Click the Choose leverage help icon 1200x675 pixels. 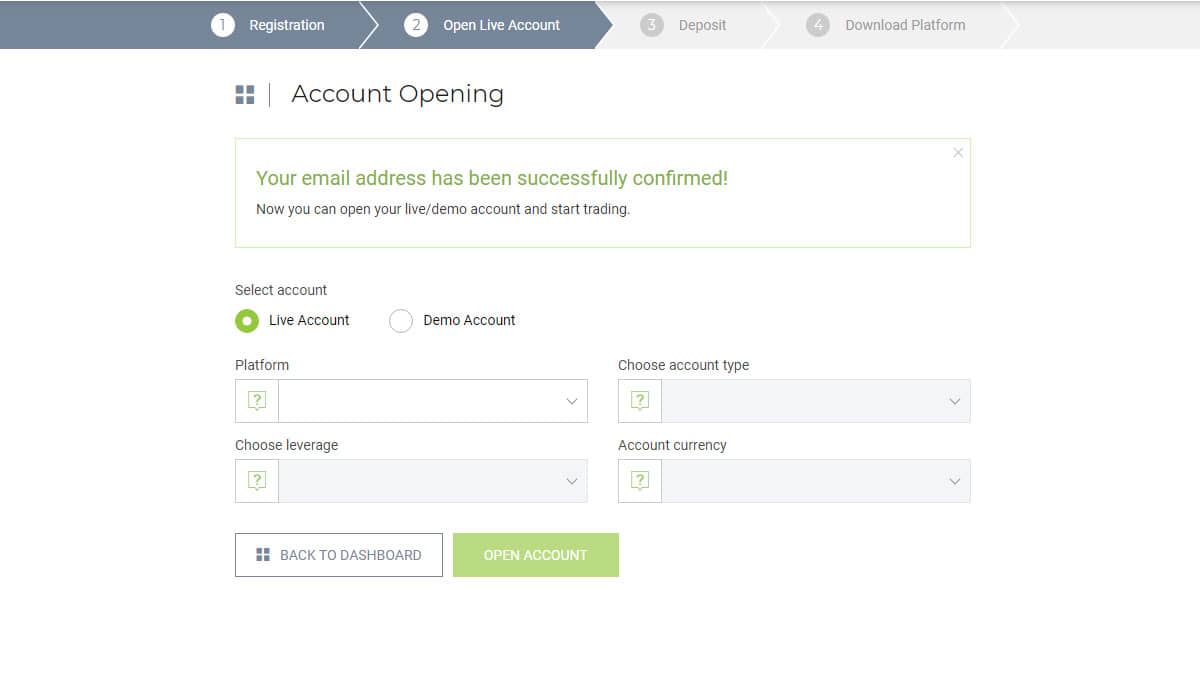(257, 481)
